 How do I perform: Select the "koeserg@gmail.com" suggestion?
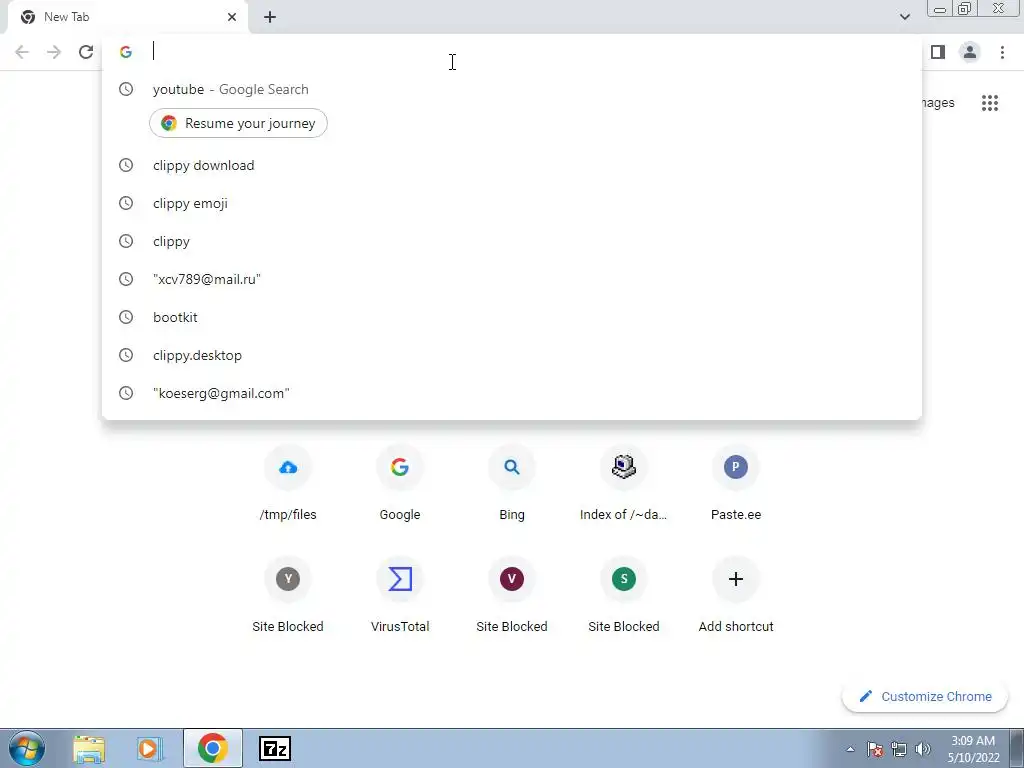(511, 392)
